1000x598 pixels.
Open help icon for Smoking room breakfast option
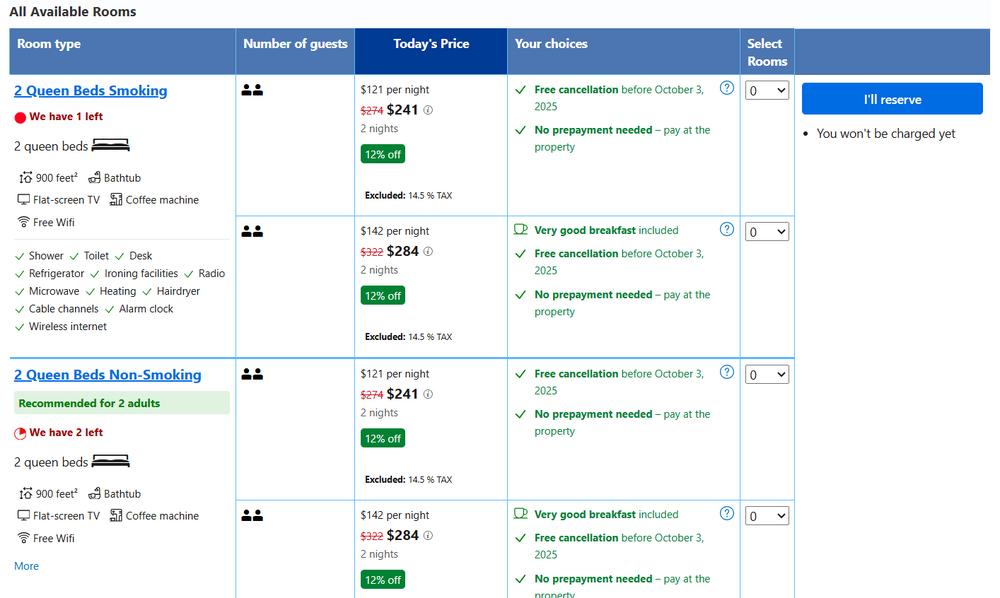coord(727,229)
